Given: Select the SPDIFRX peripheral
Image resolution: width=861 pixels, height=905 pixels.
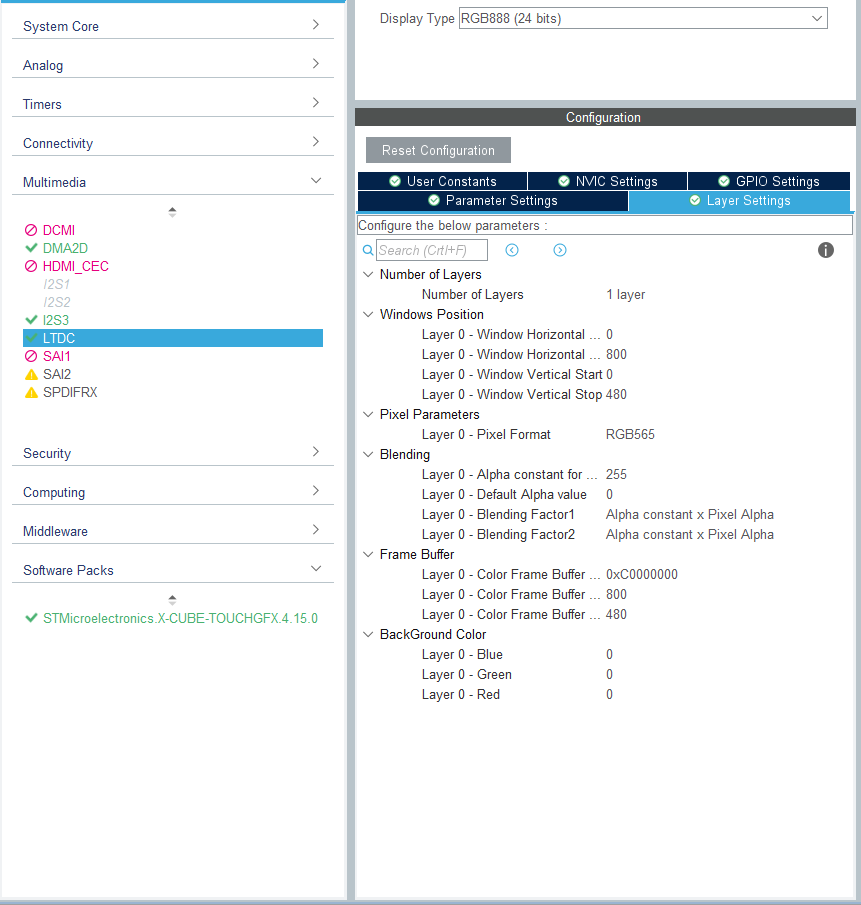Looking at the screenshot, I should [x=70, y=392].
